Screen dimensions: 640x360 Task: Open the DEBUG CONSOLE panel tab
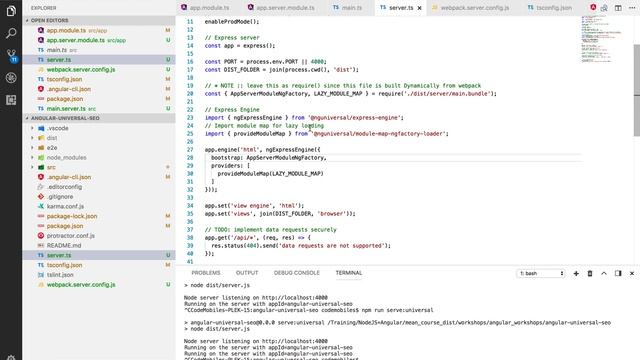297,273
